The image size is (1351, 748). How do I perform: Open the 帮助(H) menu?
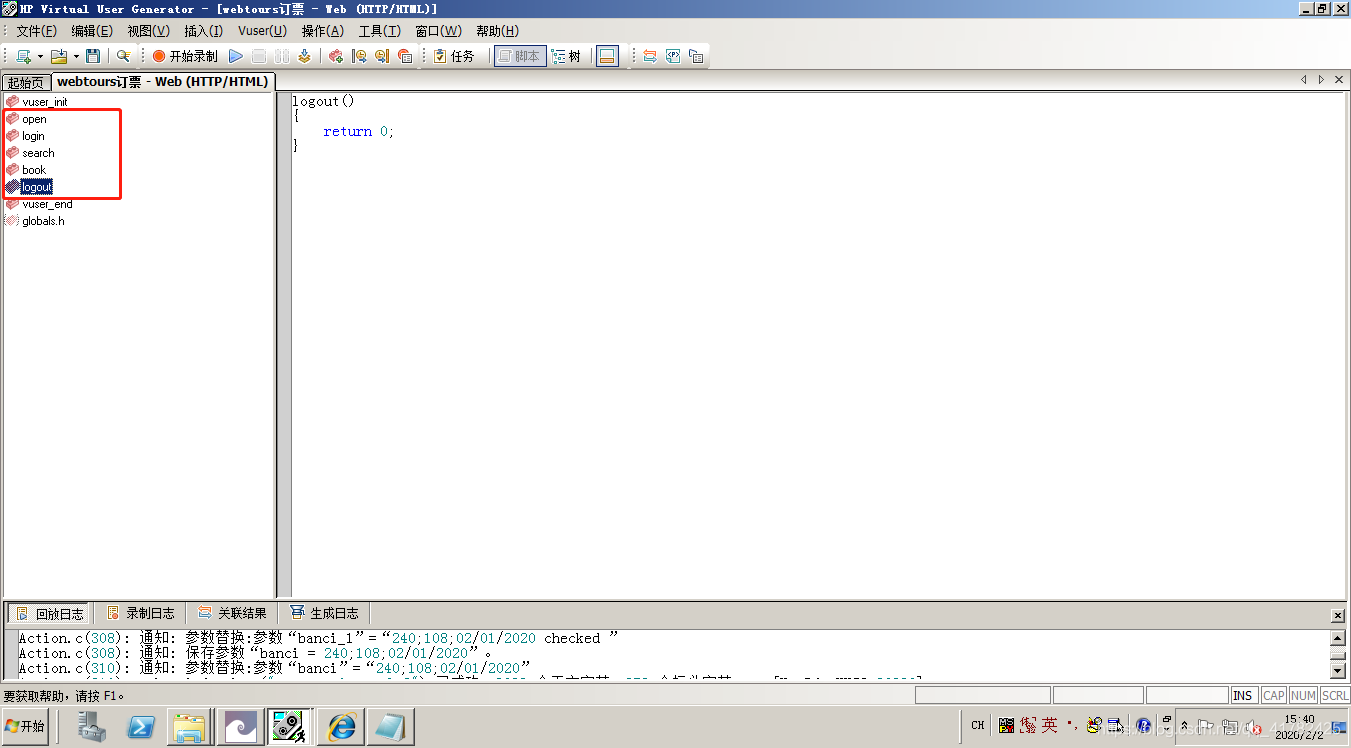[497, 31]
